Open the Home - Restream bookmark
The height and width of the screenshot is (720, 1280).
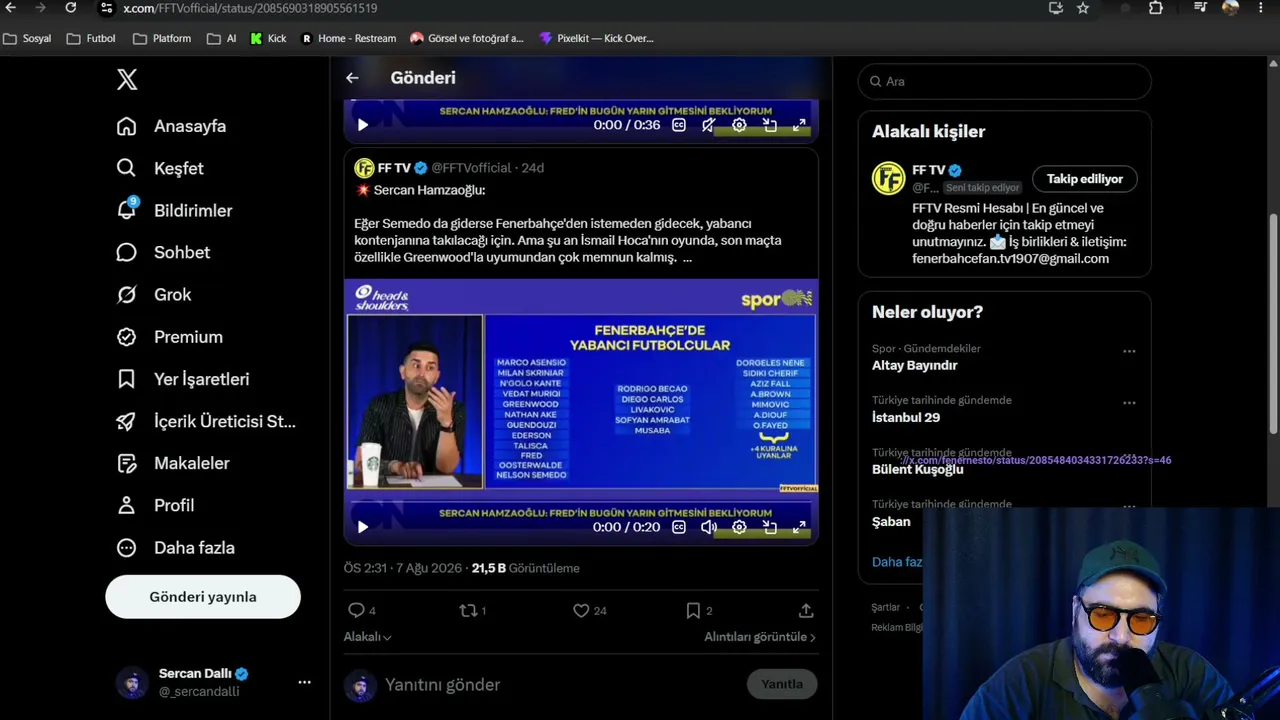point(349,38)
